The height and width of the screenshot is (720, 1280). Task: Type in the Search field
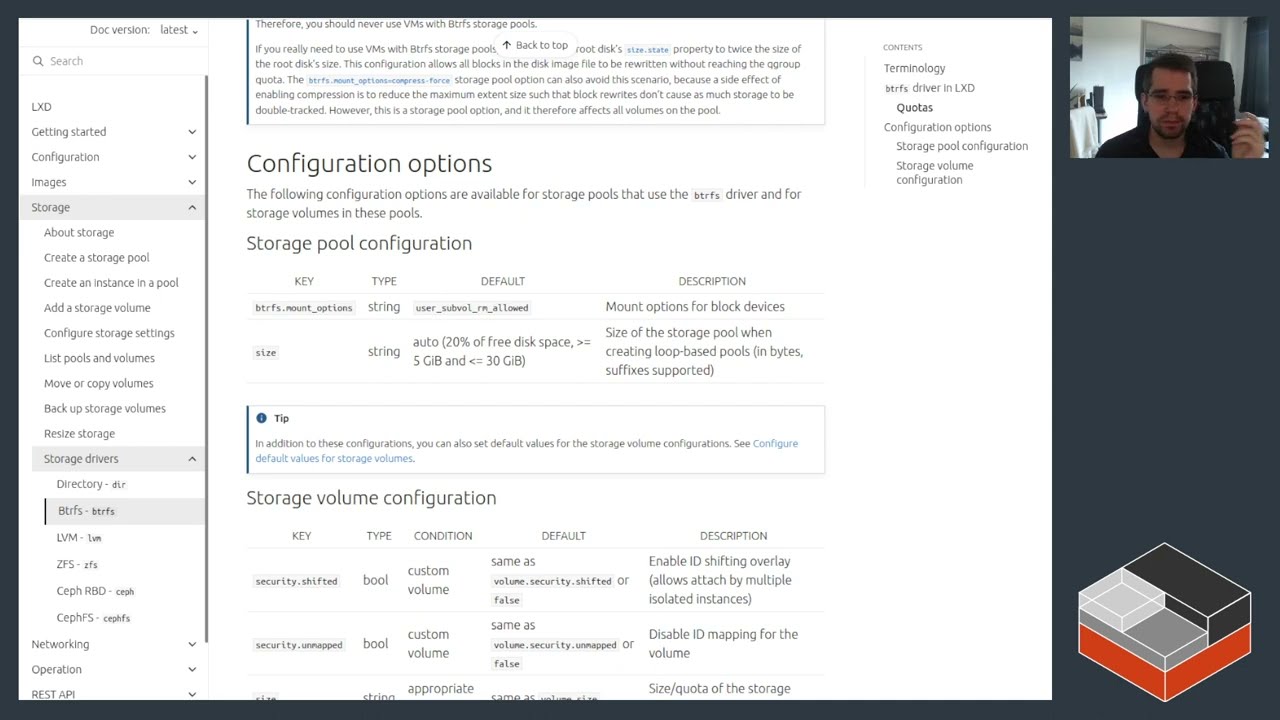120,61
